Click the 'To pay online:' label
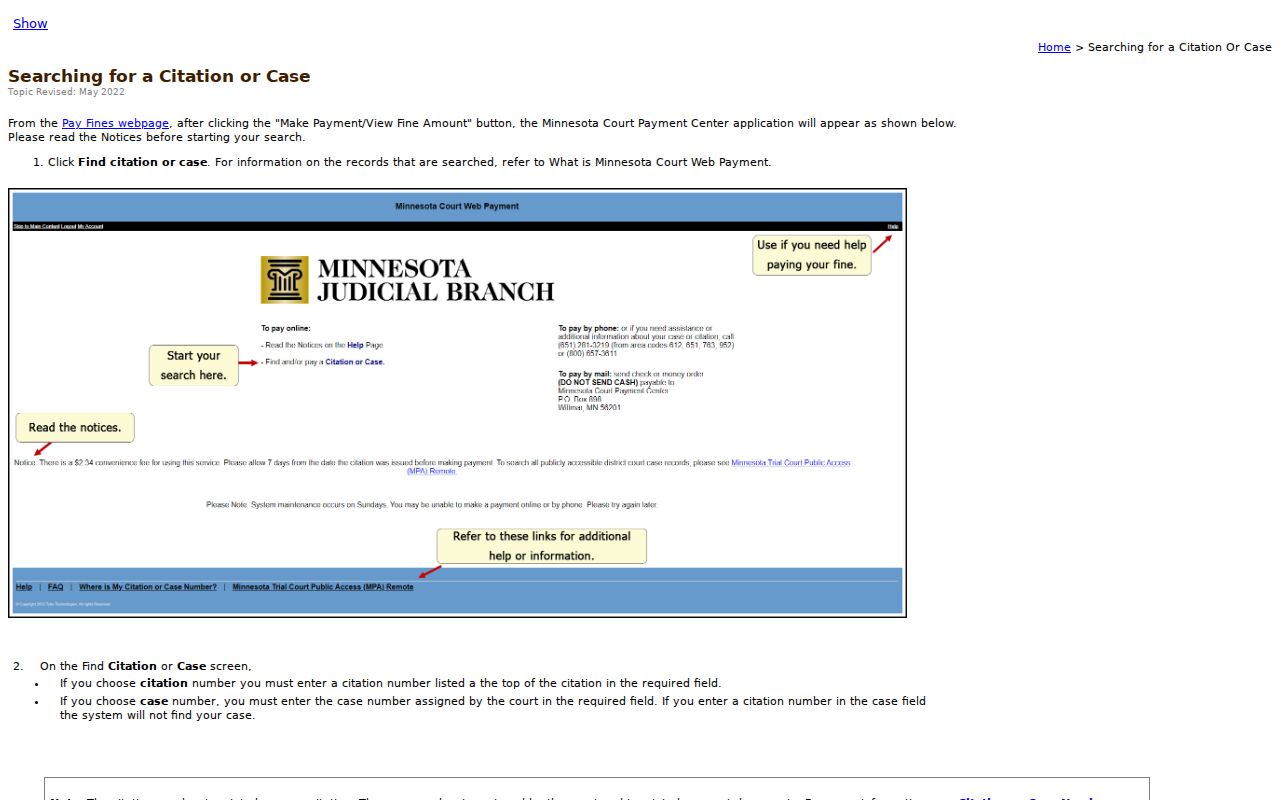1280x800 pixels. point(286,328)
